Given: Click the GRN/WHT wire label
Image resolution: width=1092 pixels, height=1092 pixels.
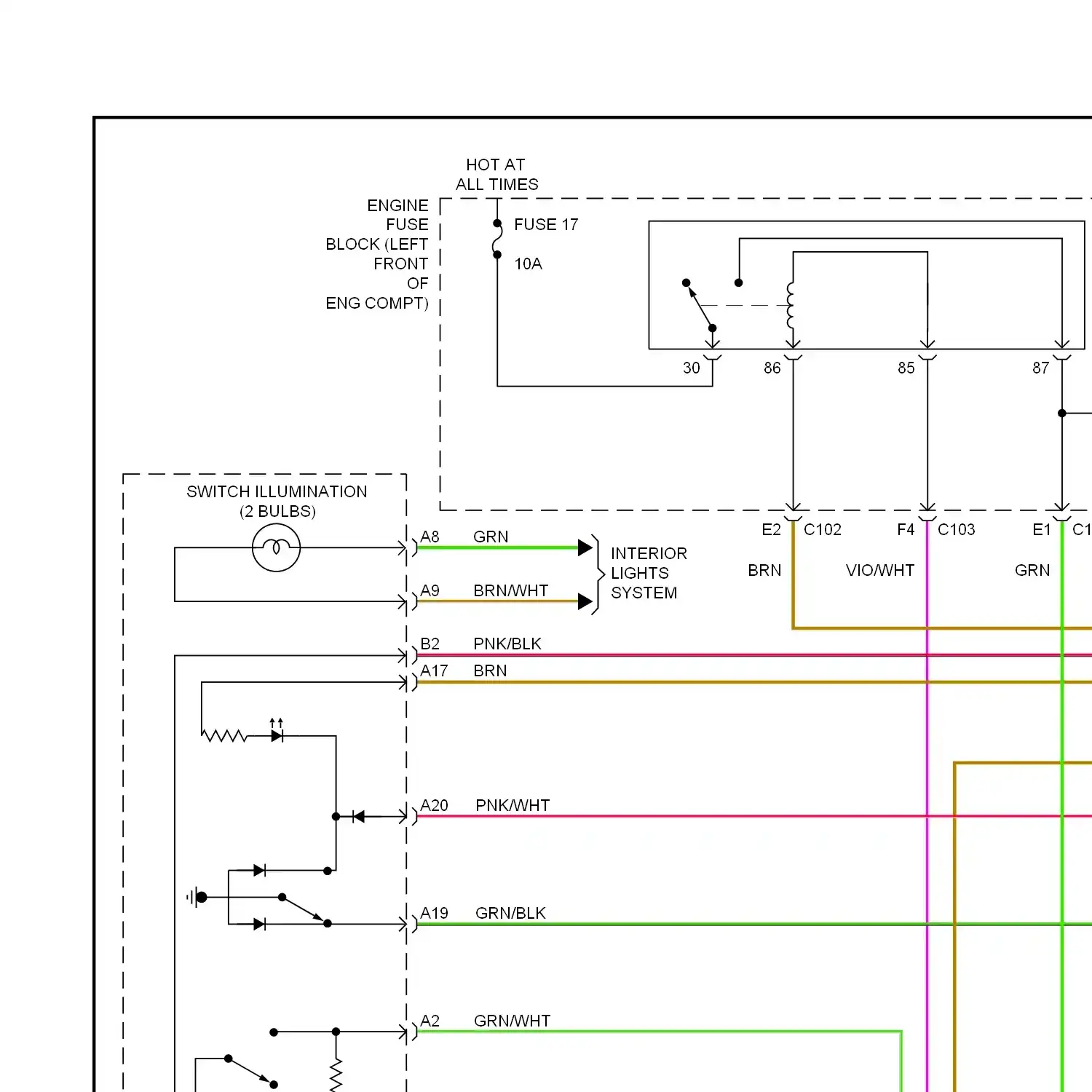Looking at the screenshot, I should [512, 1021].
